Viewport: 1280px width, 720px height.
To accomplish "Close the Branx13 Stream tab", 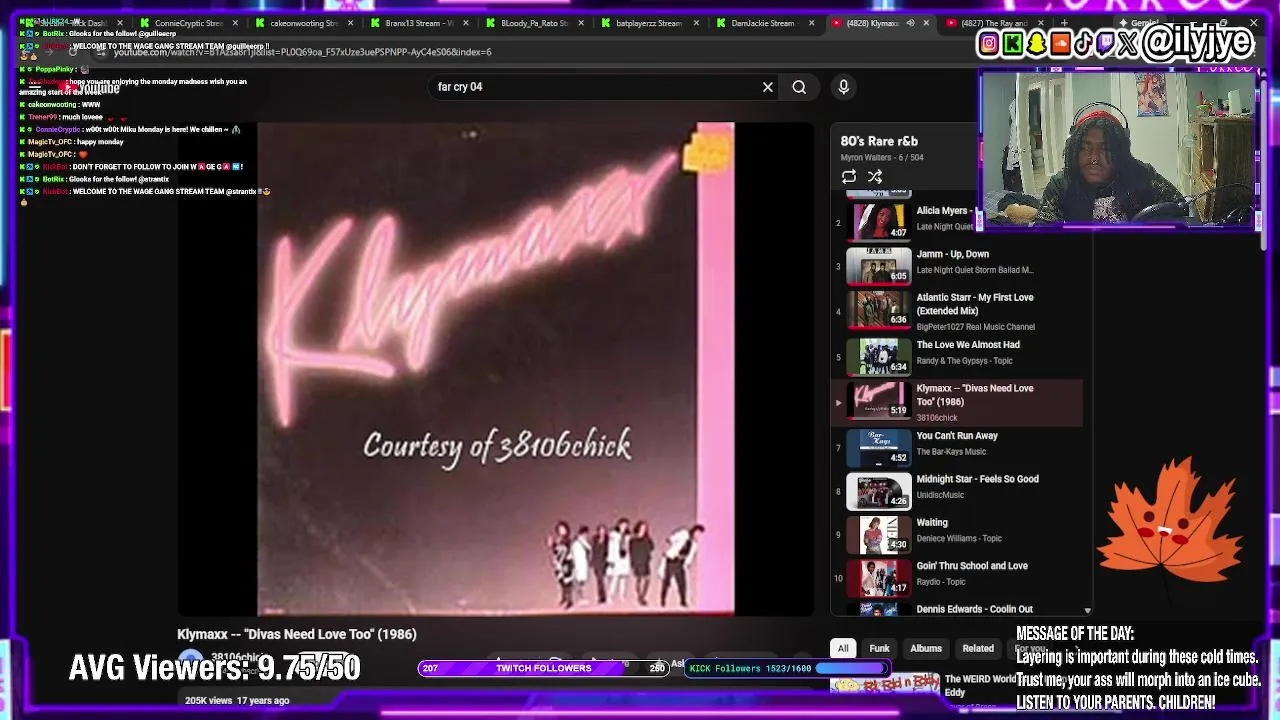I will (x=465, y=23).
